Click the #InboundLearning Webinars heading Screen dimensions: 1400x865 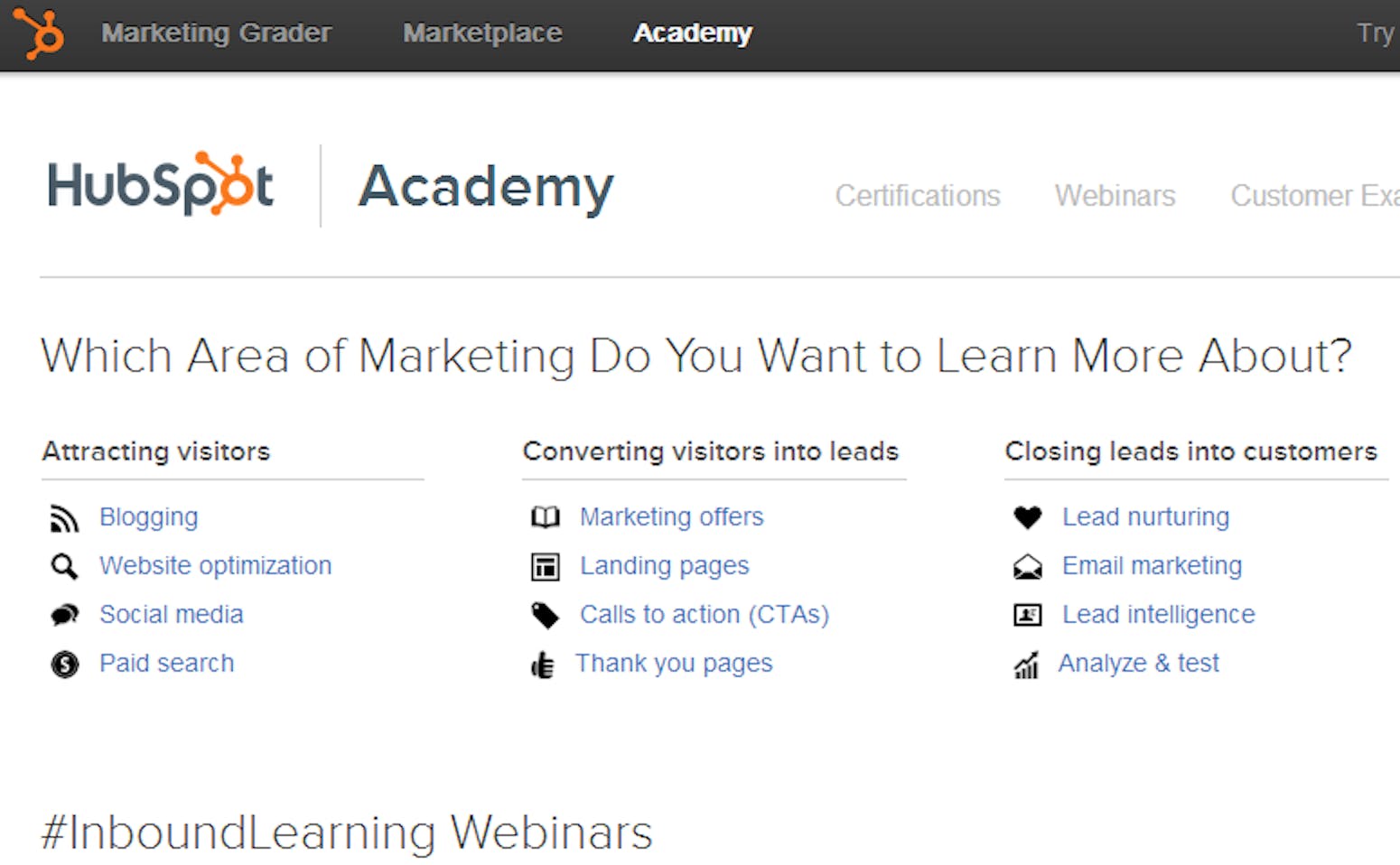tap(347, 832)
